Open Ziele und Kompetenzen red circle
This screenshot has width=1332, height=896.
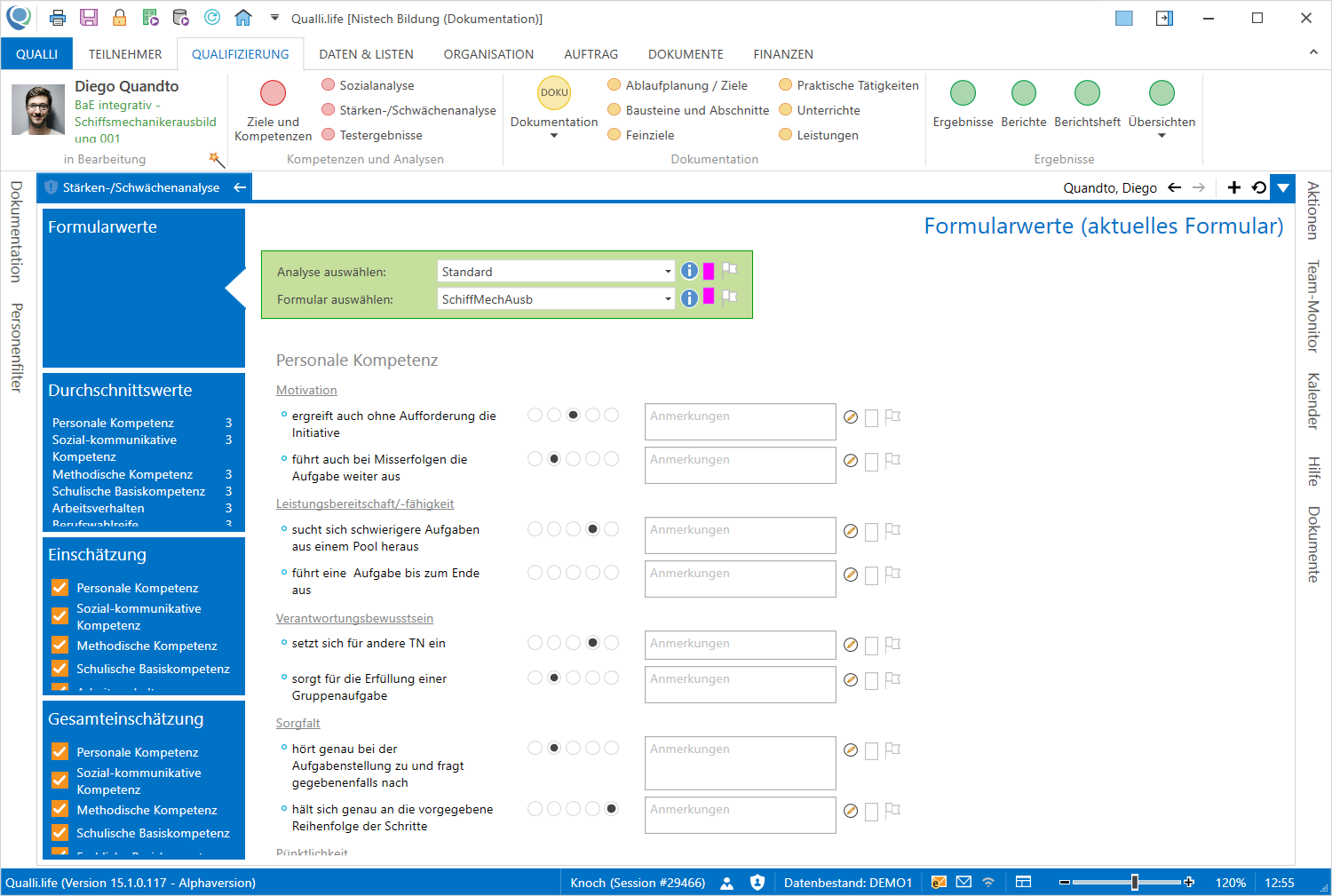tap(273, 93)
